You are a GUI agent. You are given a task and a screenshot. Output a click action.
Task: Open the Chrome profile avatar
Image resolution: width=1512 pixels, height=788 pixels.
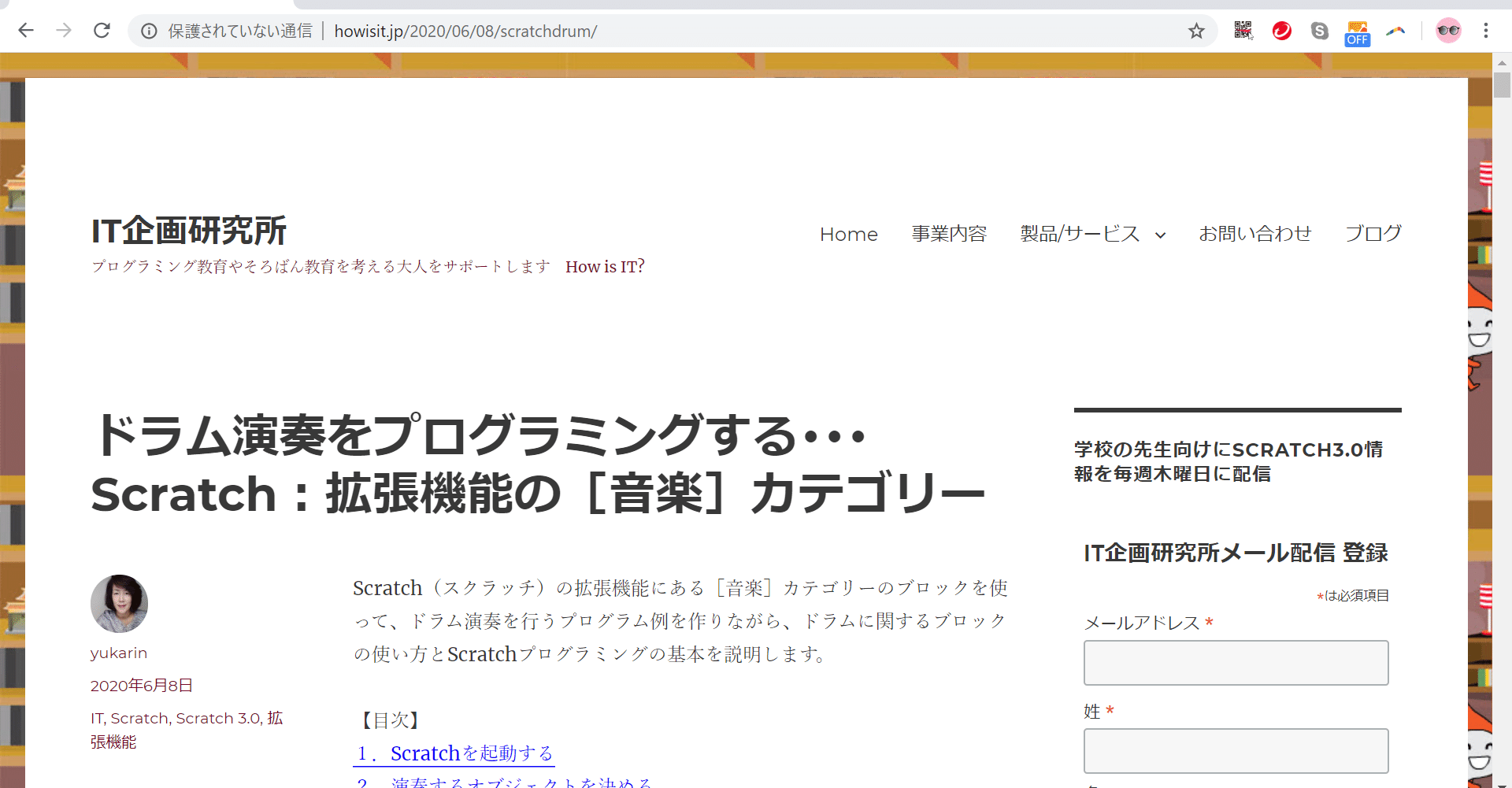(1448, 31)
